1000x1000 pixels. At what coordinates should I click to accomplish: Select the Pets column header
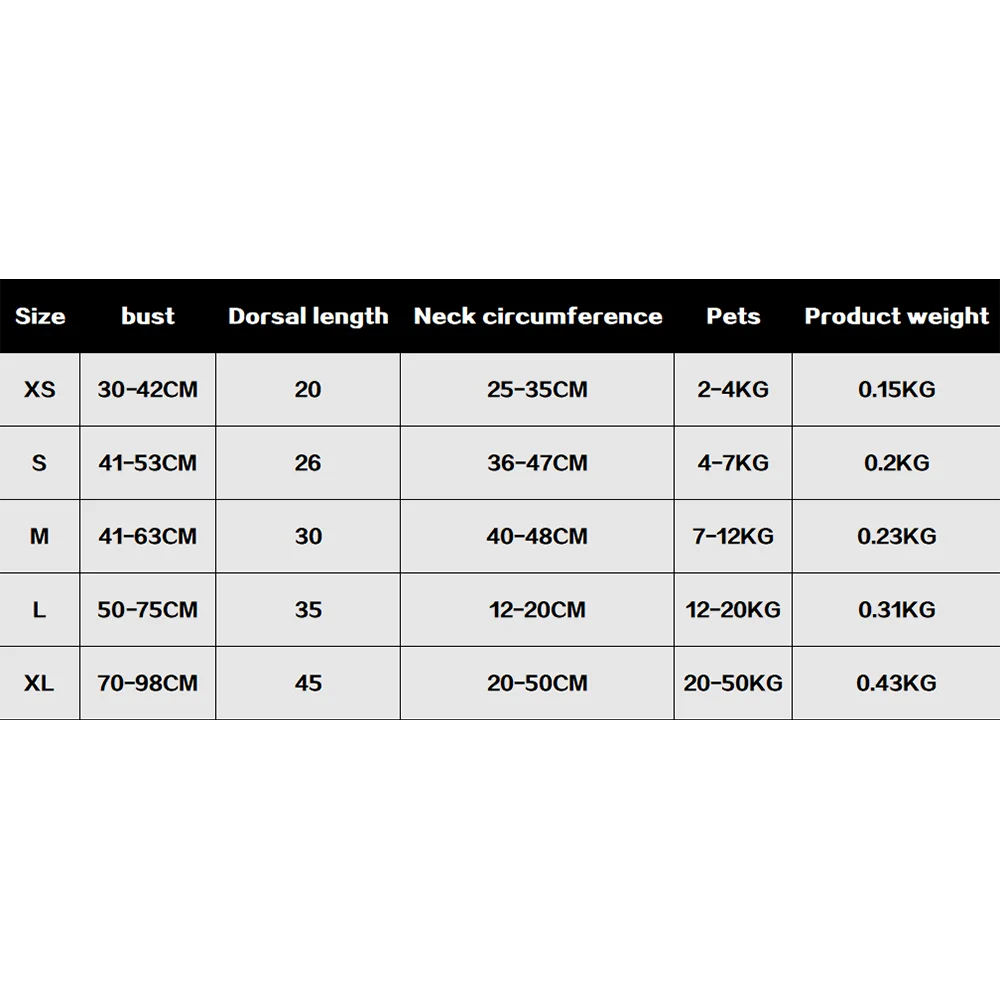[x=733, y=317]
